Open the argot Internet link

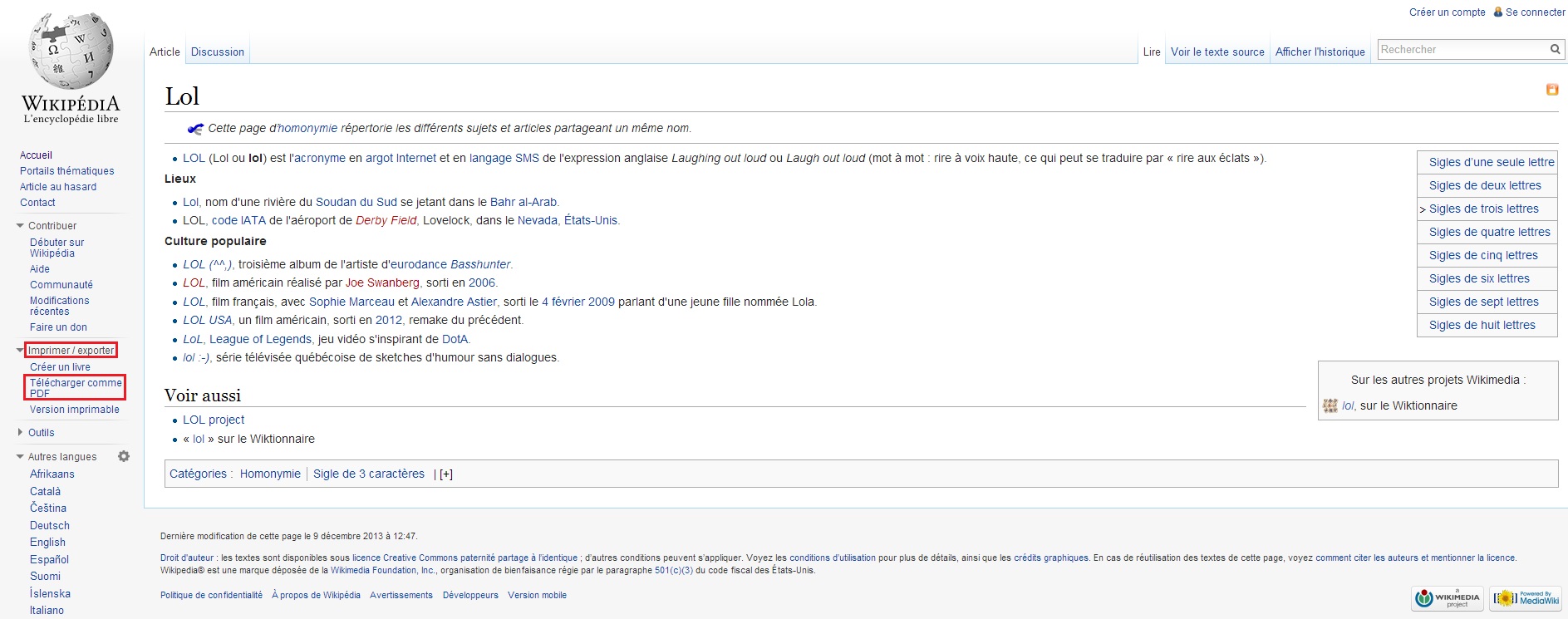tap(401, 159)
